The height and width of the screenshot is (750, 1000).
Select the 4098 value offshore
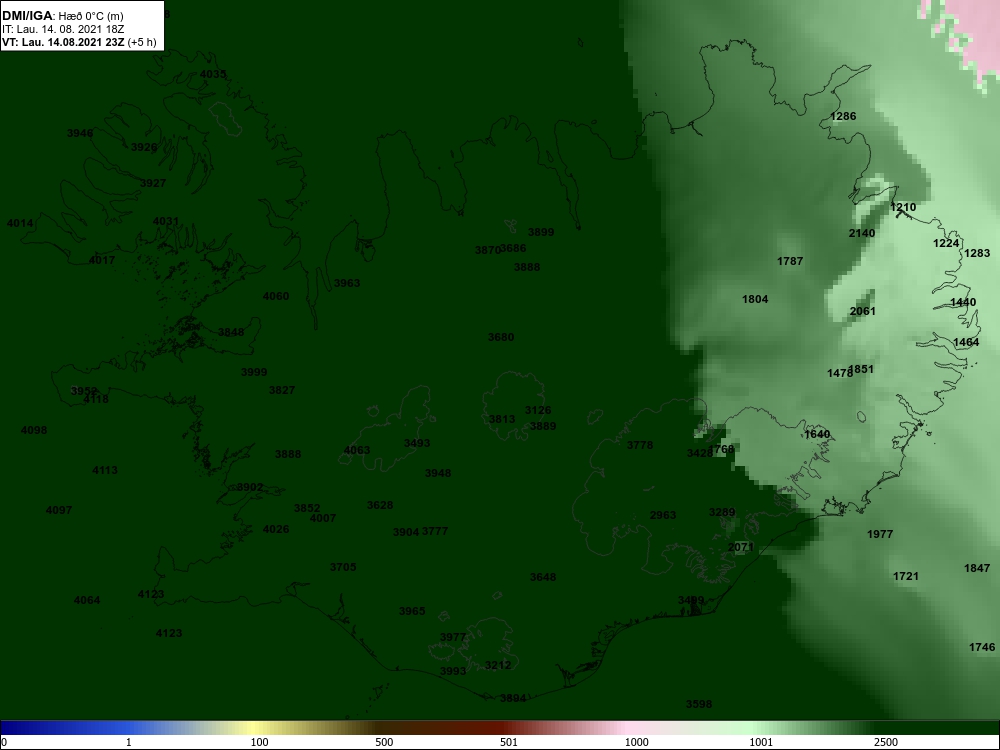pos(34,430)
